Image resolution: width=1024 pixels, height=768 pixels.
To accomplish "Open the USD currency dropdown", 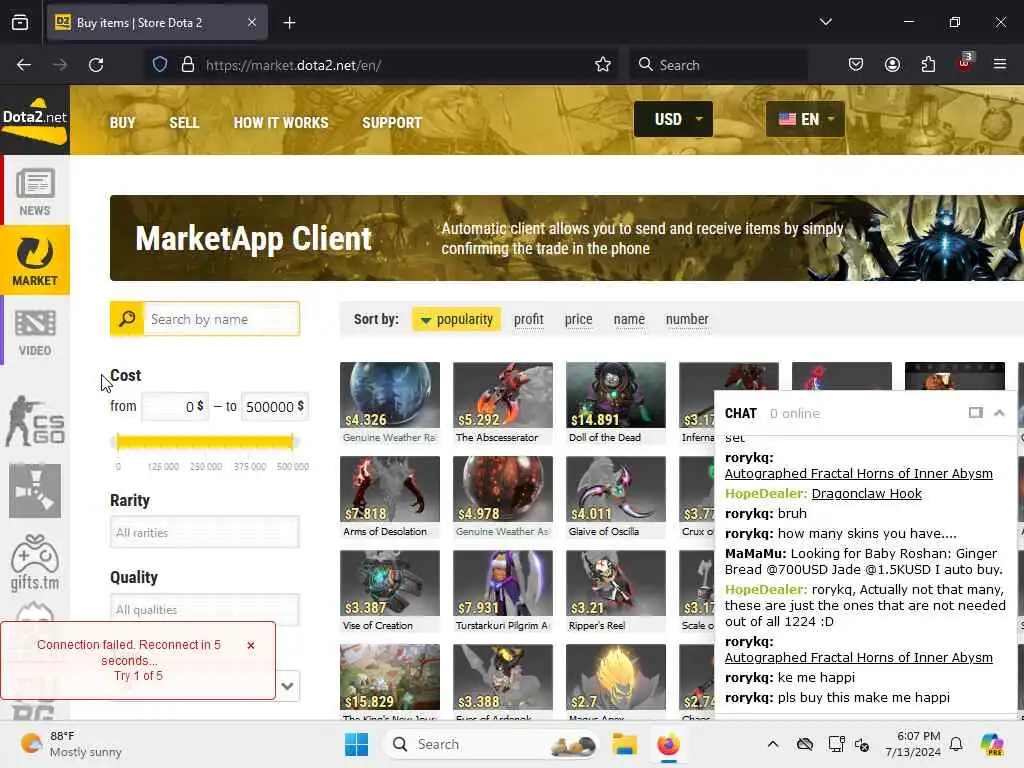I will (673, 119).
